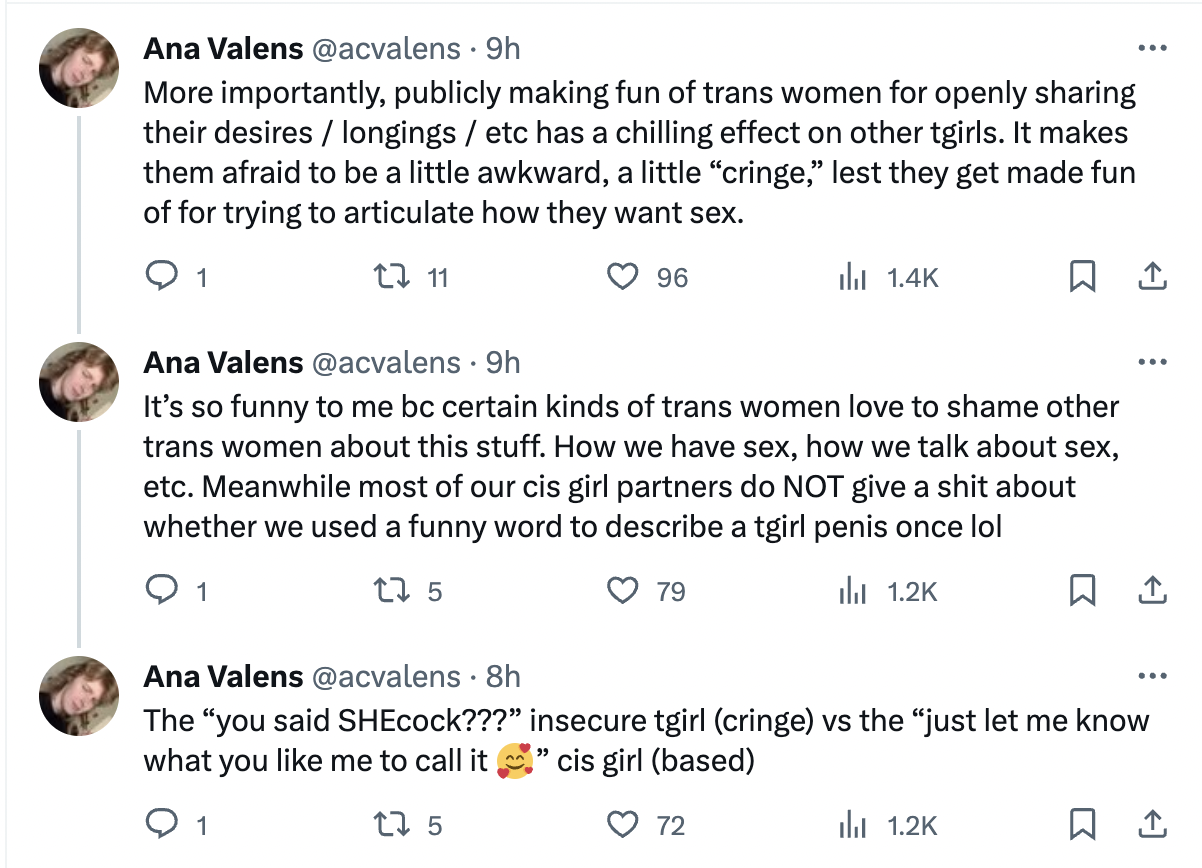Image resolution: width=1202 pixels, height=868 pixels.
Task: Open the 8h timestamp on third tweet
Action: (x=503, y=676)
